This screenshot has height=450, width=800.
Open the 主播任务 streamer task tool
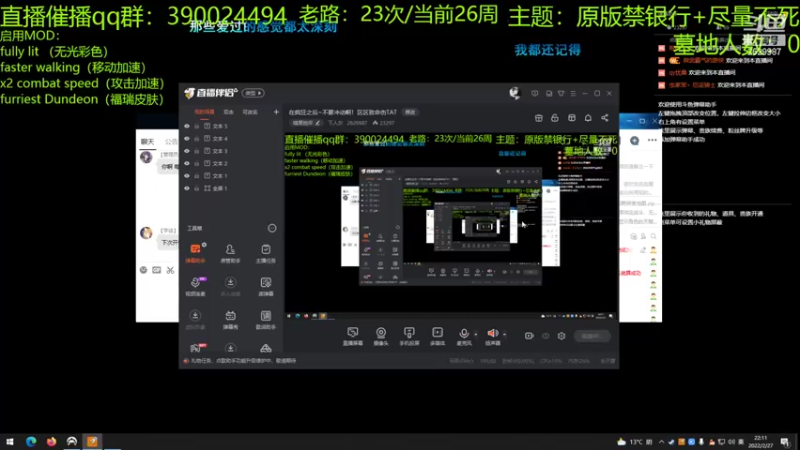(x=265, y=253)
